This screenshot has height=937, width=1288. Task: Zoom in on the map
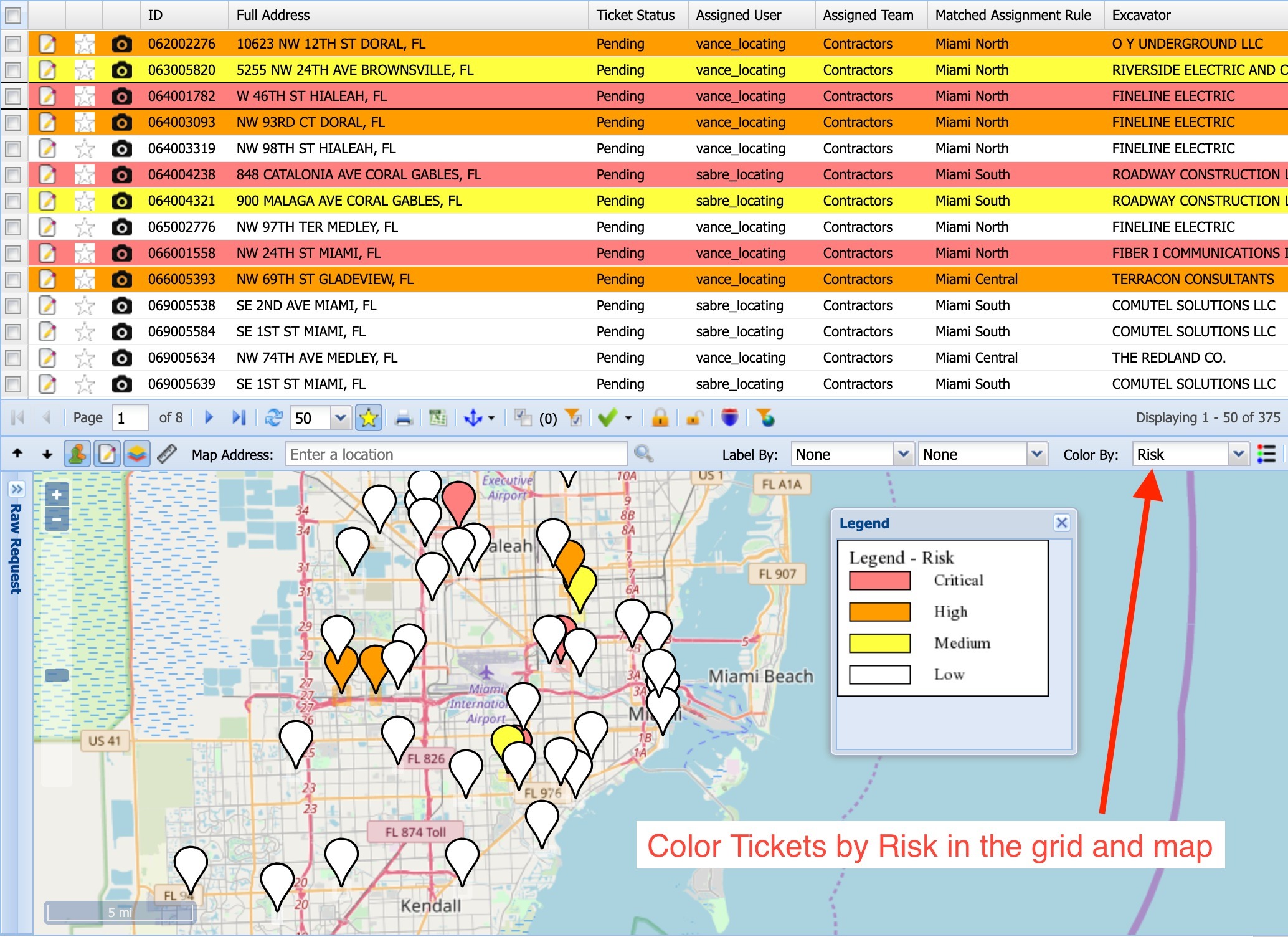click(57, 495)
